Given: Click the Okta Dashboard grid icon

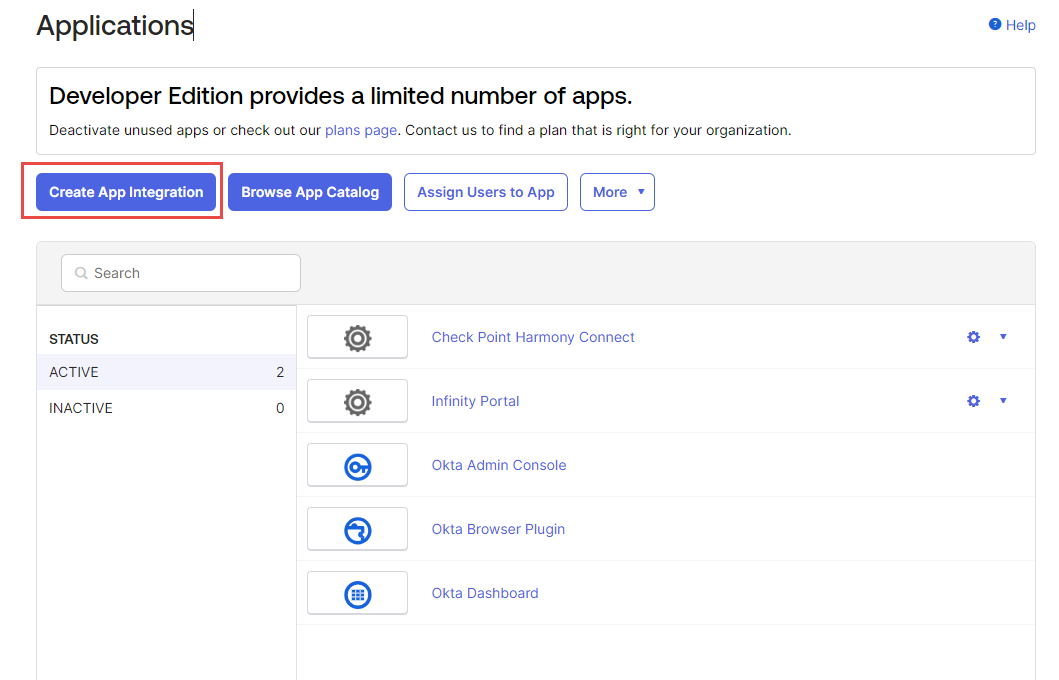Looking at the screenshot, I should tap(357, 594).
